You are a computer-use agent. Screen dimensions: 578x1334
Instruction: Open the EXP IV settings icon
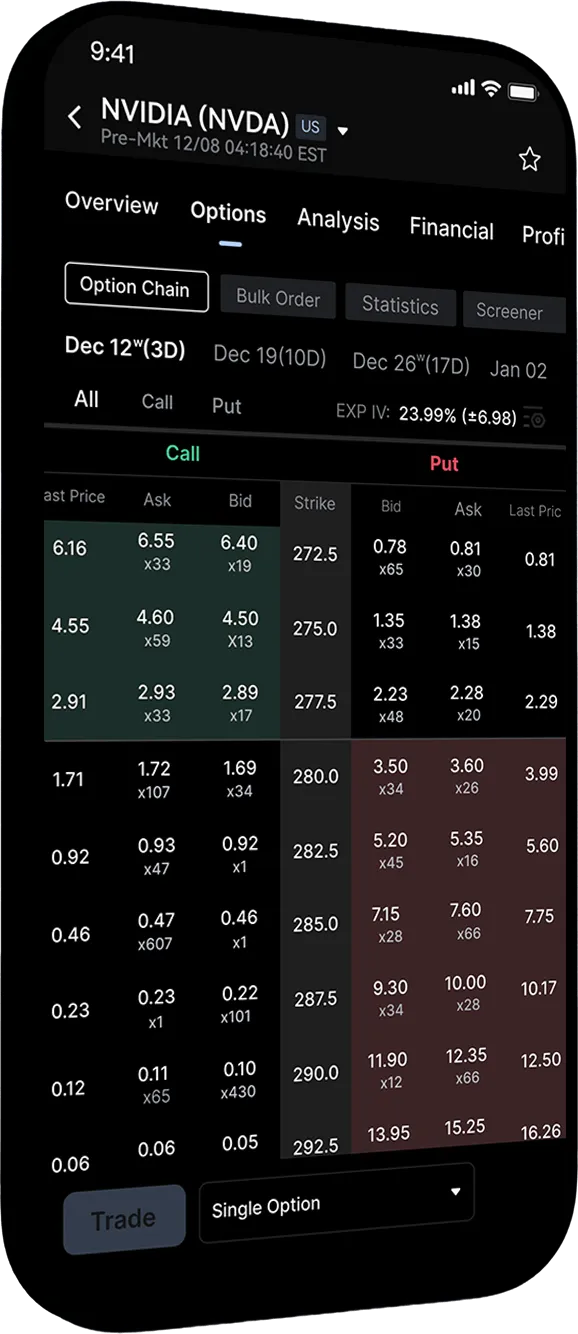[535, 417]
